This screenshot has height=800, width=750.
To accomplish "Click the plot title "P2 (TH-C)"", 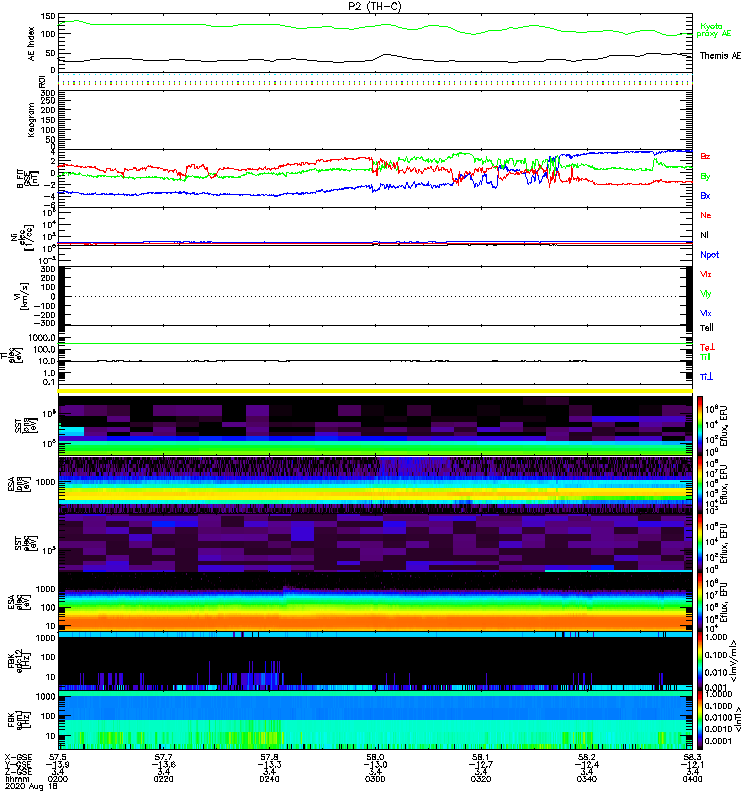I will pyautogui.click(x=374, y=6).
